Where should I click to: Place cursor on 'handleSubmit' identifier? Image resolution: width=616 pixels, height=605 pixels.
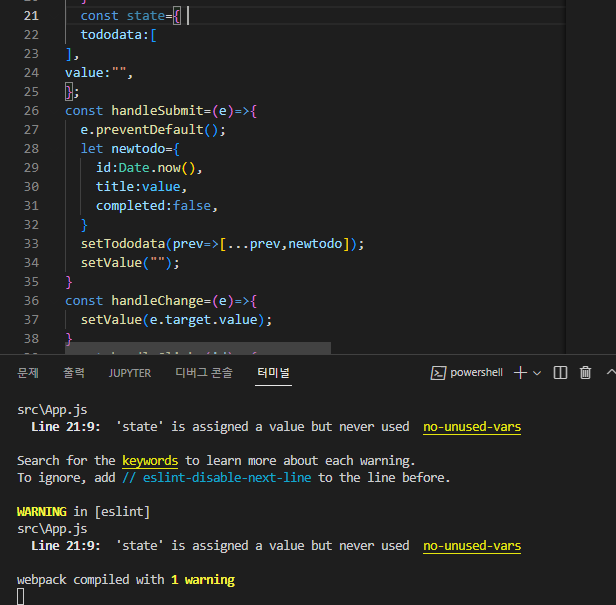coord(157,111)
